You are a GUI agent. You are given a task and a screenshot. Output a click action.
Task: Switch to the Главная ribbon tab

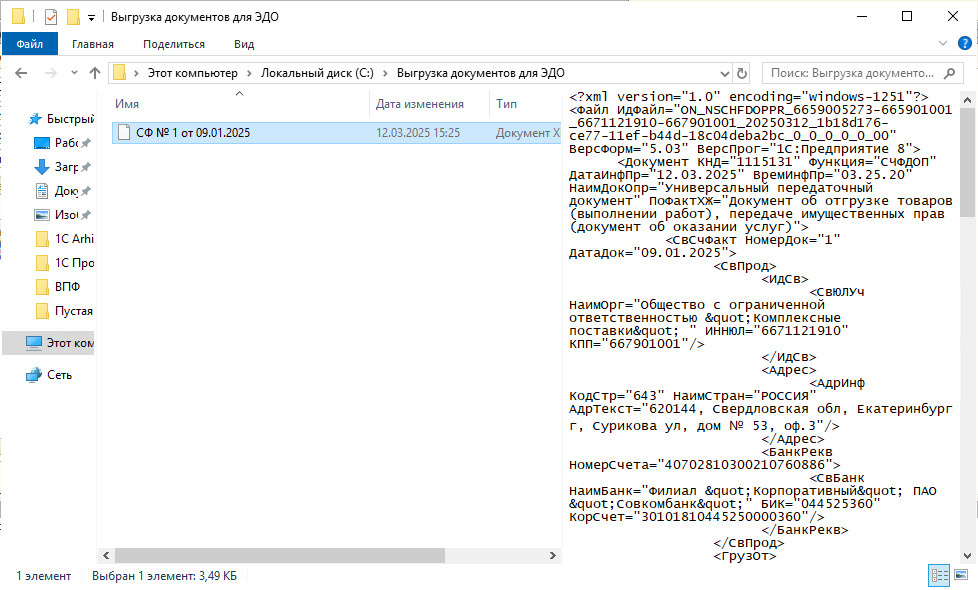tap(92, 44)
